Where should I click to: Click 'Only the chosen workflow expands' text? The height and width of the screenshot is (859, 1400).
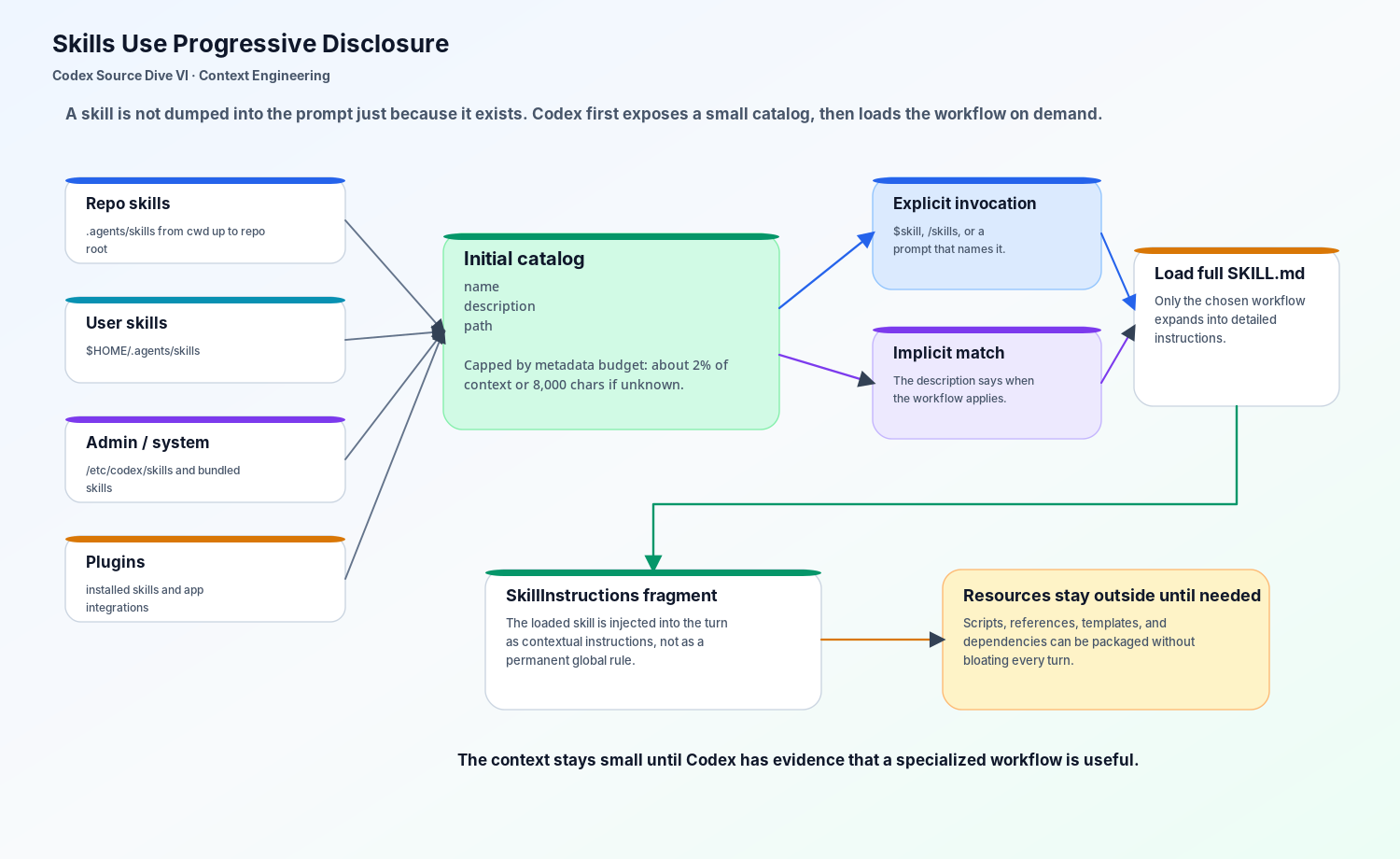1229,319
